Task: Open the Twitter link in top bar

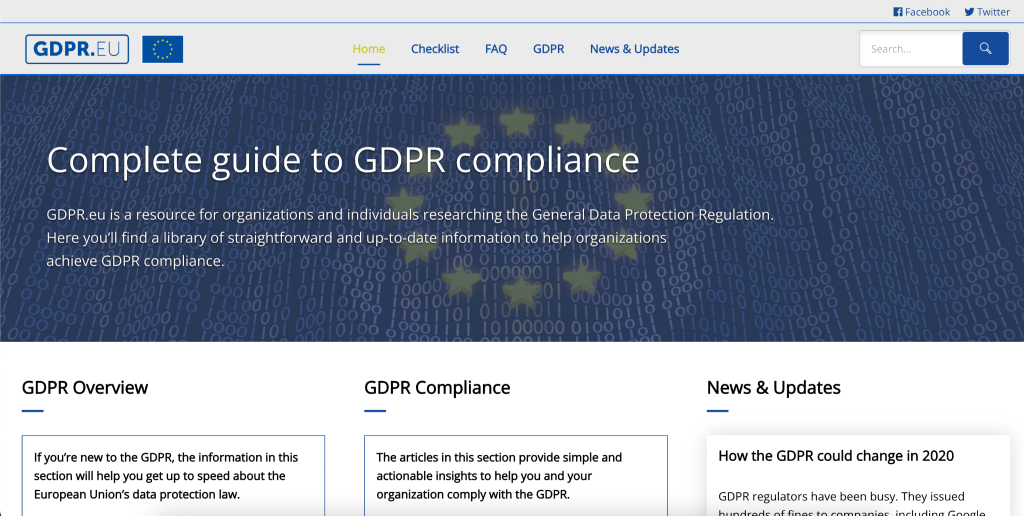Action: point(987,12)
